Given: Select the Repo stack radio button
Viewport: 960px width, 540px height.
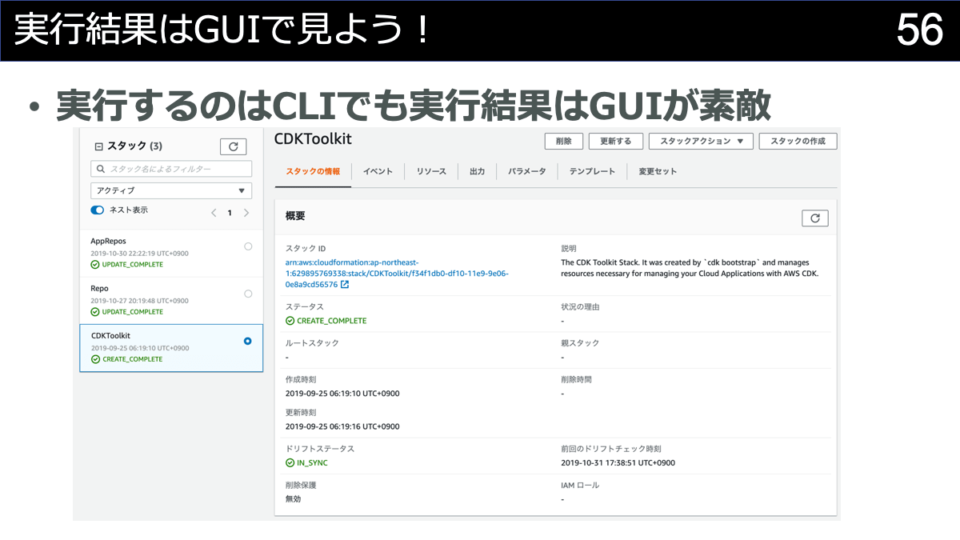Looking at the screenshot, I should 248,293.
